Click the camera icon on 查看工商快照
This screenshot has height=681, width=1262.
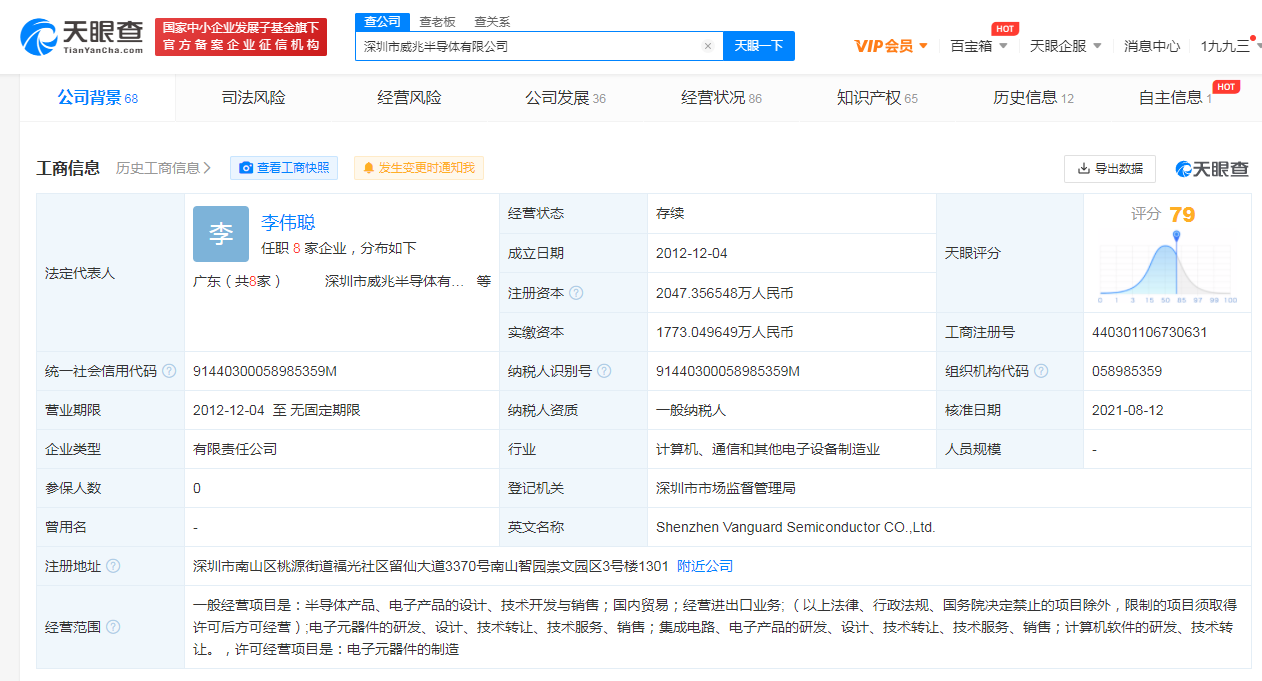246,168
